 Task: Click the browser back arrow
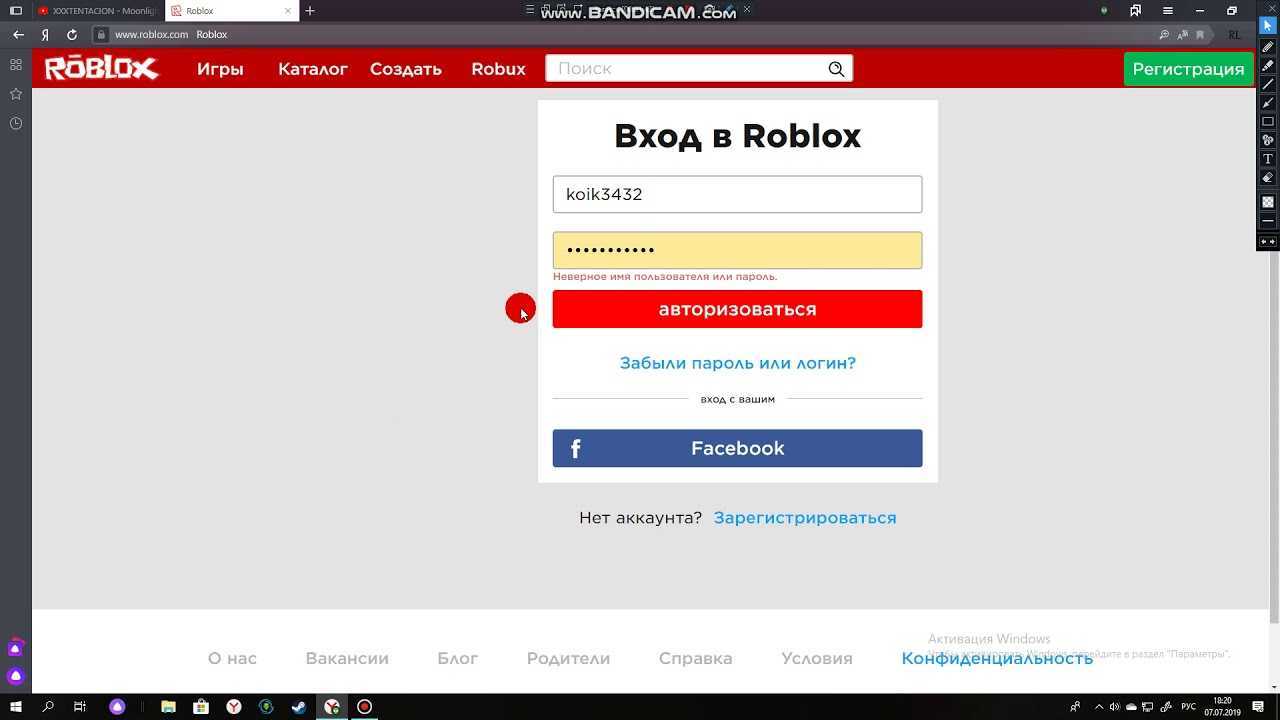[x=18, y=34]
